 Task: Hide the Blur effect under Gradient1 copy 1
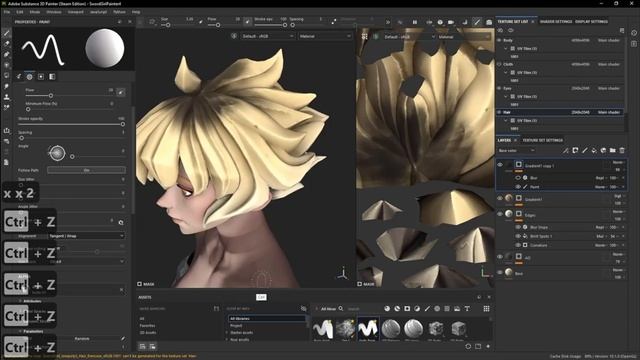518,178
